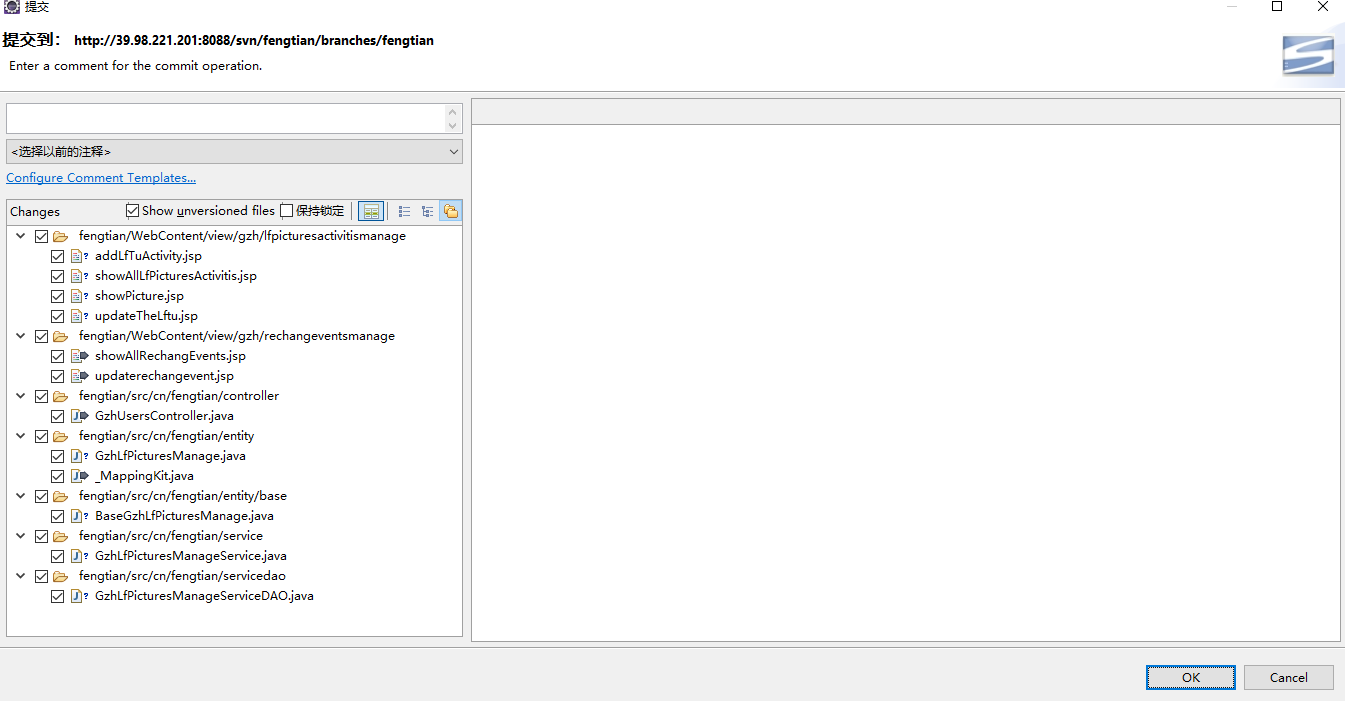The height and width of the screenshot is (701, 1345).
Task: Select GzhLfPicturesManageServiceDAO.java in the tree
Action: pyautogui.click(x=204, y=596)
